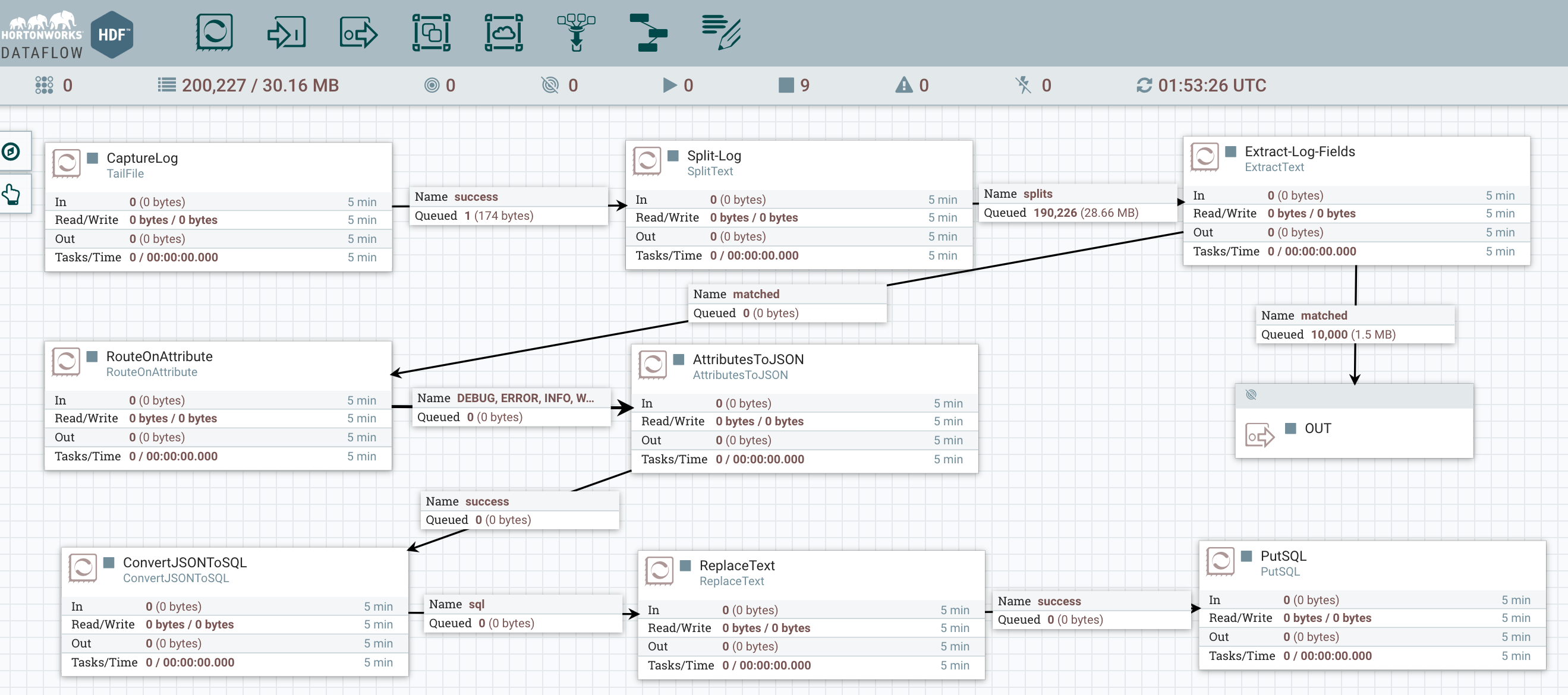This screenshot has width=1568, height=695.
Task: Select the Template toolbar icon
Action: (648, 32)
